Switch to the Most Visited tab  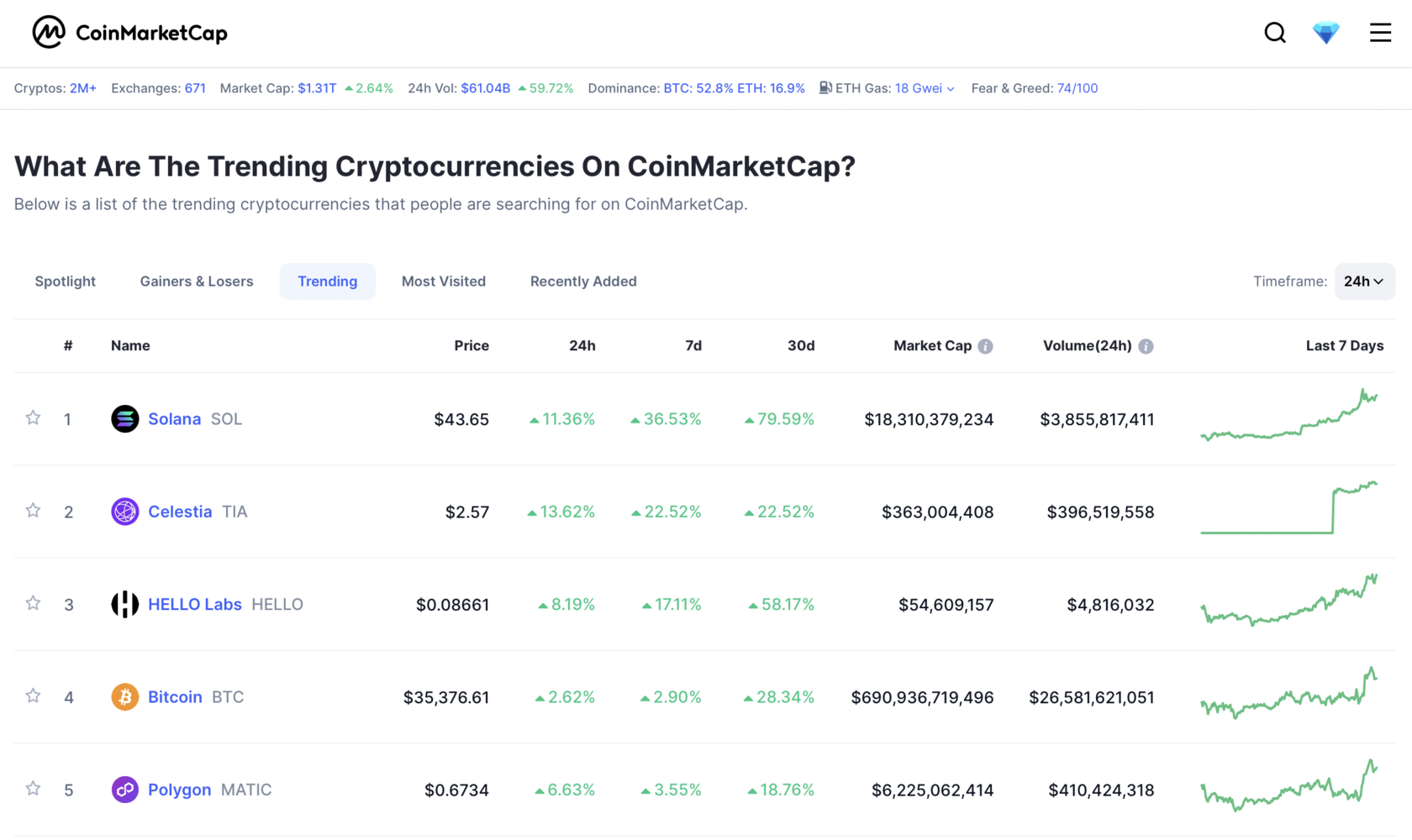[443, 281]
